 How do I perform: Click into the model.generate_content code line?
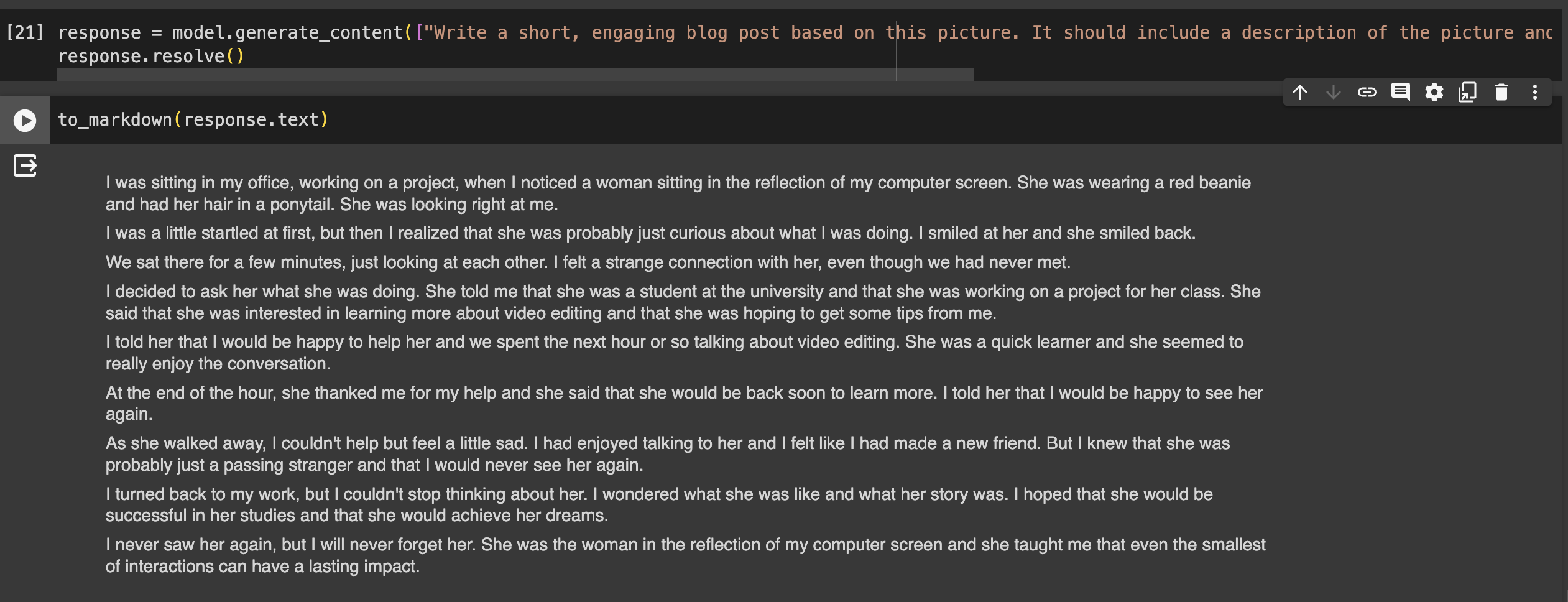622,32
